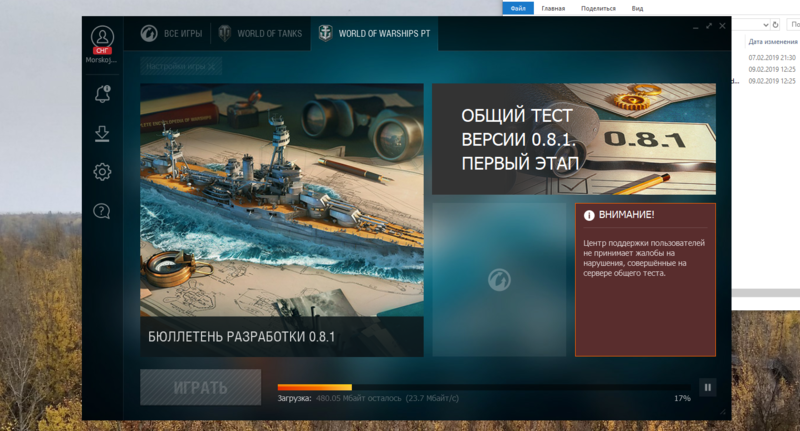The width and height of the screenshot is (800, 431).
Task: Click the info icon beside ВНИМАНИЕ
Action: (x=589, y=215)
